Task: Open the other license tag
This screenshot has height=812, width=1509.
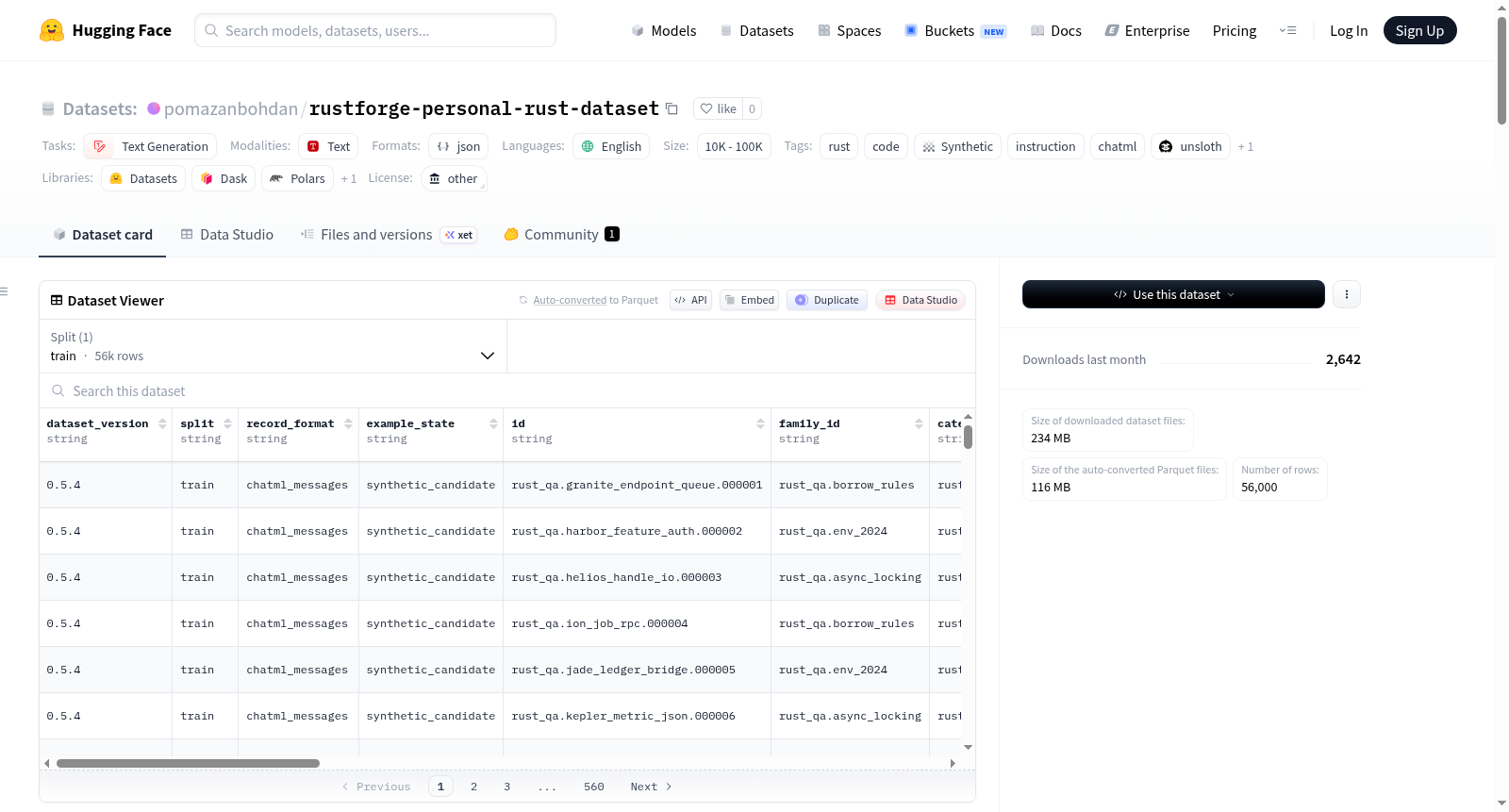Action: [x=454, y=178]
